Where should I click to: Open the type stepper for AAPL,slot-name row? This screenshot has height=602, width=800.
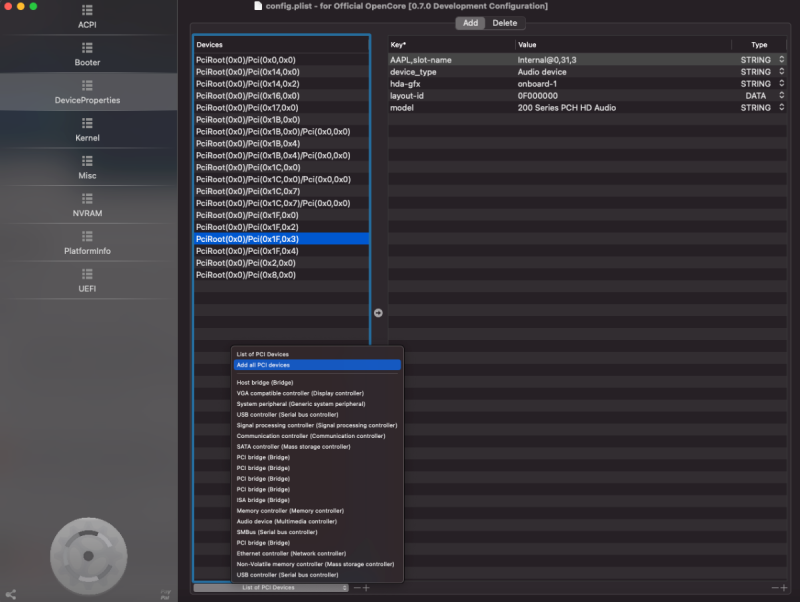(782, 60)
